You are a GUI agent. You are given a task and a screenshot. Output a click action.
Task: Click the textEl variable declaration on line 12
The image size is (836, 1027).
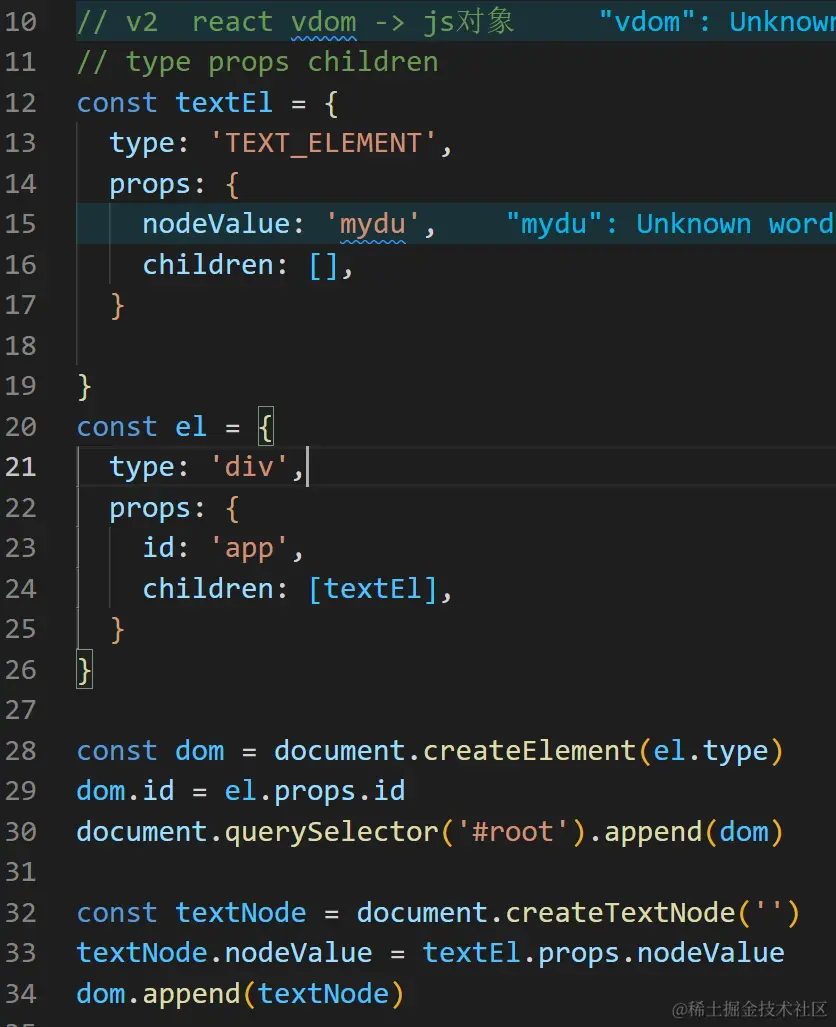pos(223,103)
